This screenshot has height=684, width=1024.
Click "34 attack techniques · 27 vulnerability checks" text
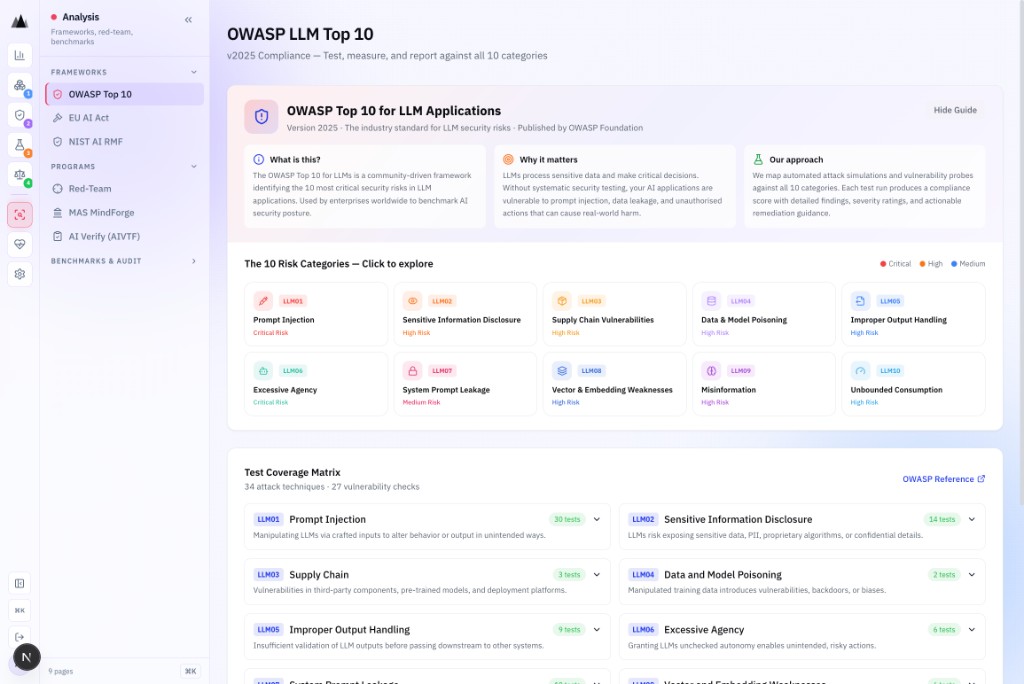tap(332, 487)
